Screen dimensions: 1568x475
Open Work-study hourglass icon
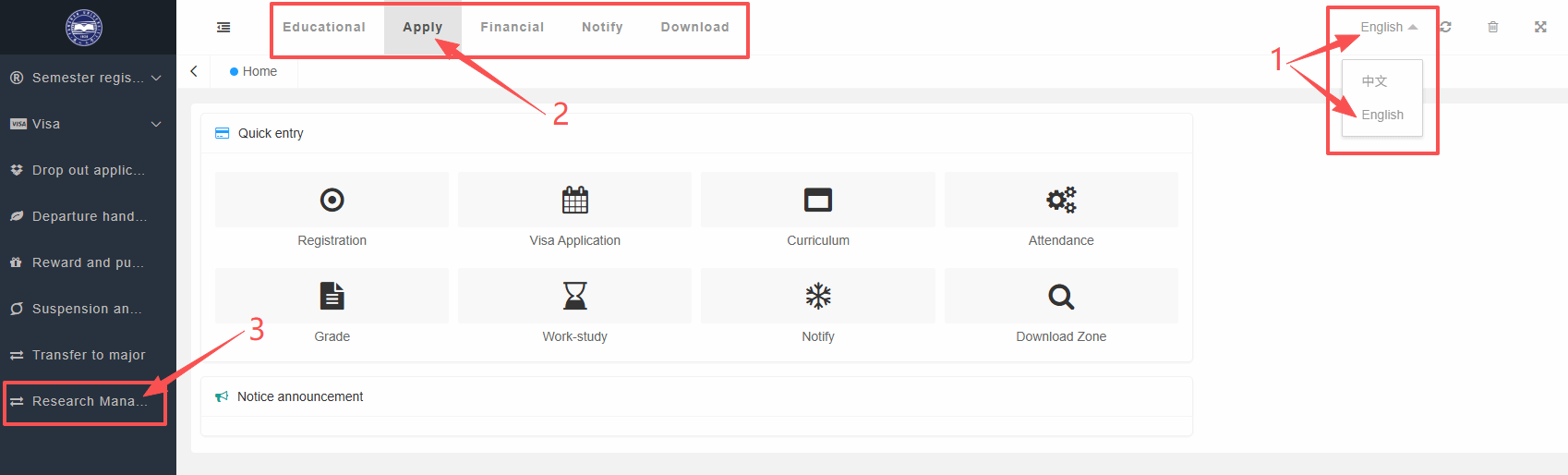click(x=575, y=296)
